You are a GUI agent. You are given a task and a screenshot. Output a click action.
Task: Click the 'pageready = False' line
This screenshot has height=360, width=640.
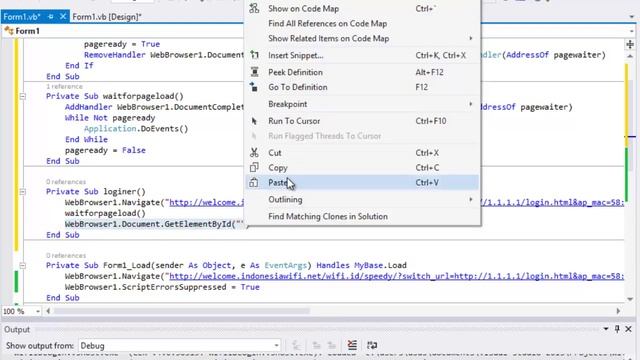pos(105,150)
